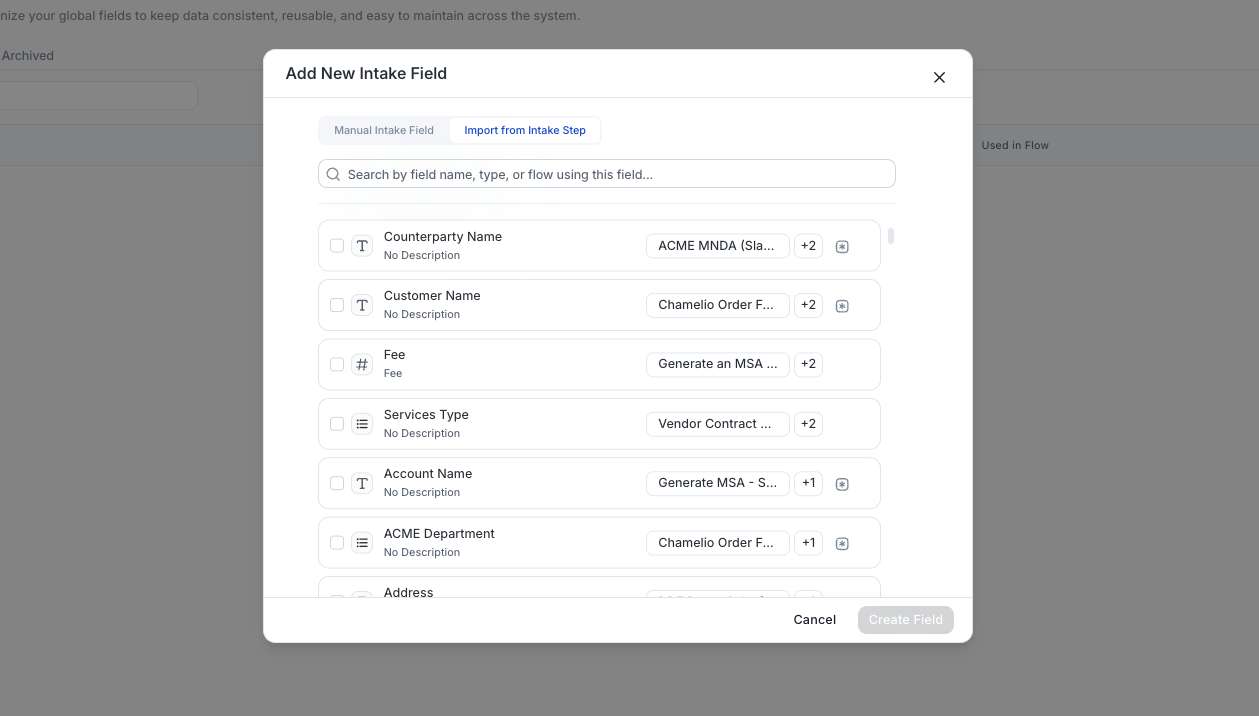Click search magnifier icon in search bar
Viewport: 1259px width, 716px height.
pyautogui.click(x=334, y=174)
